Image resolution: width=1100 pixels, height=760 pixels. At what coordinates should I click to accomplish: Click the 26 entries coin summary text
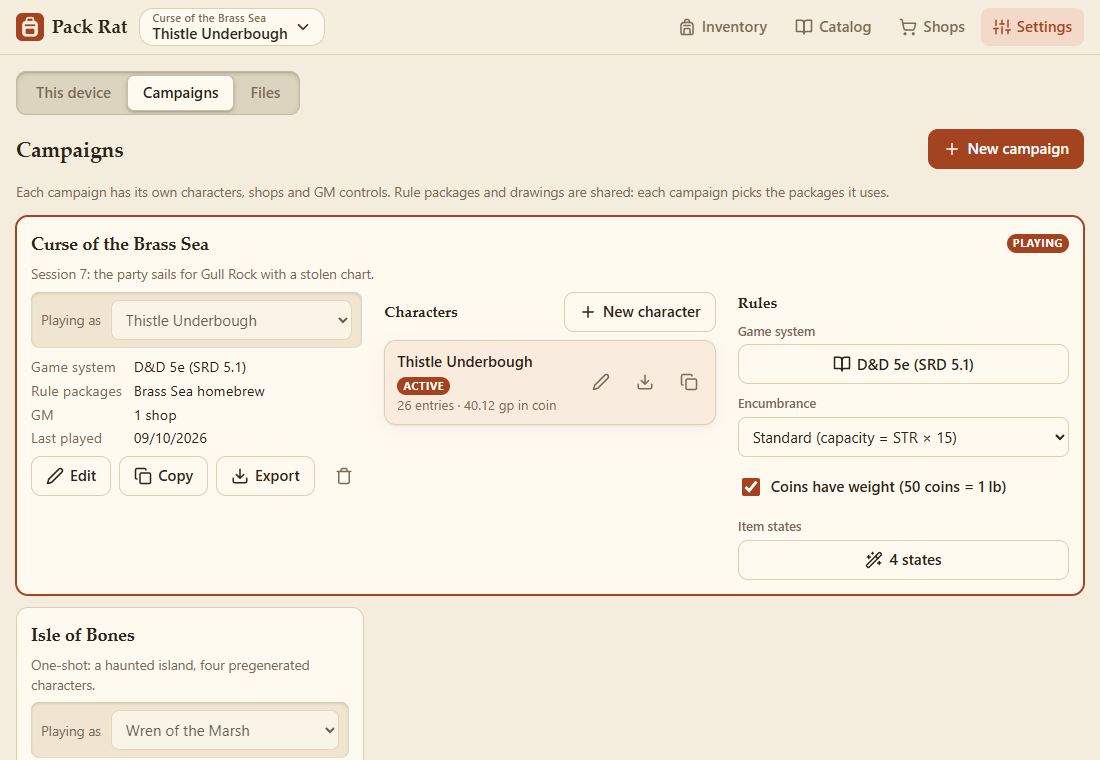pos(476,406)
